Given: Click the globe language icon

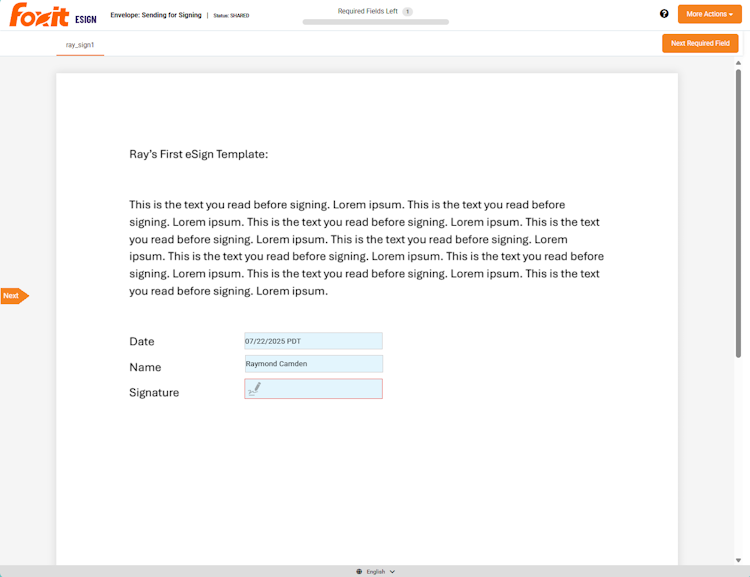Looking at the screenshot, I should tap(359, 571).
